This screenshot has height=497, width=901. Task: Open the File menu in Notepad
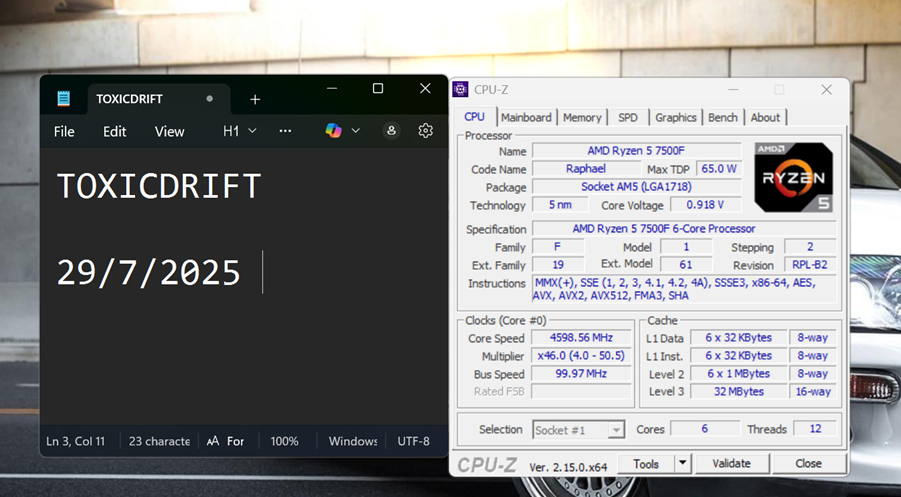(64, 132)
